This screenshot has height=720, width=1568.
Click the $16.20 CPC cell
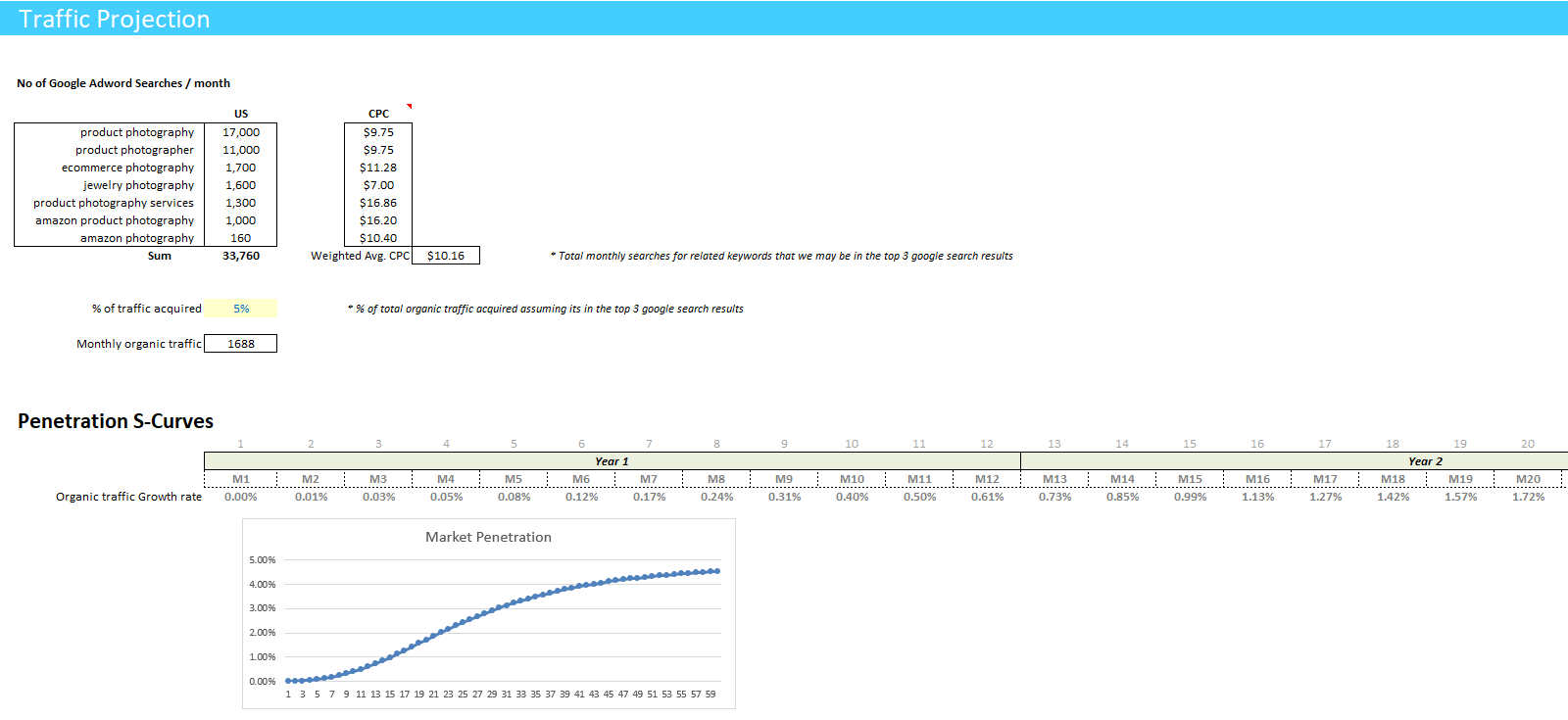click(378, 220)
